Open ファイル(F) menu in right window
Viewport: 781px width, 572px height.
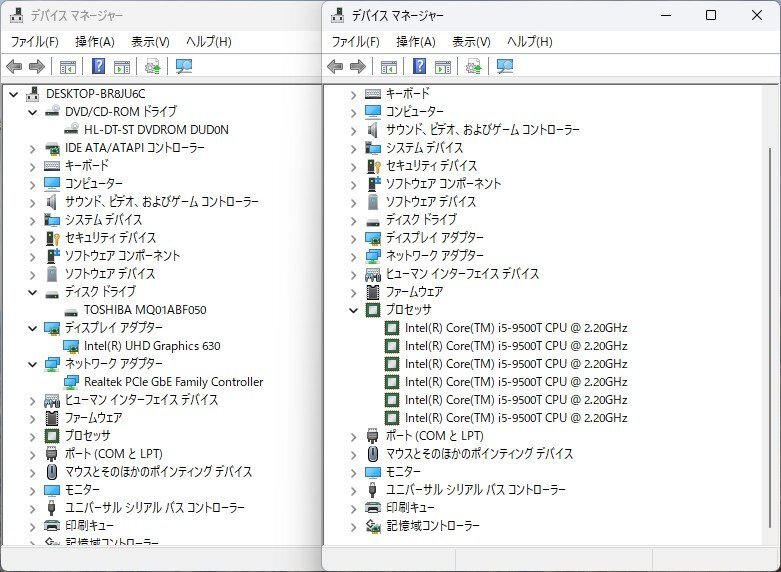356,41
